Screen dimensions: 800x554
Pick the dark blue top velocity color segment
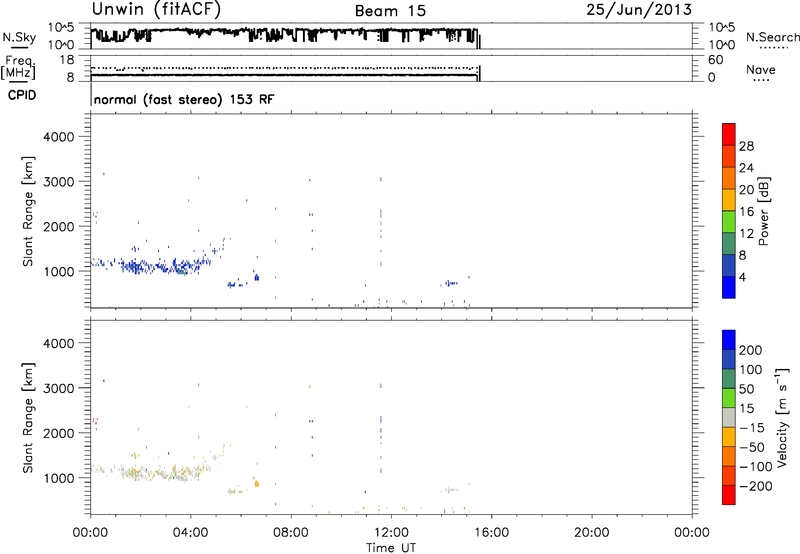point(729,340)
